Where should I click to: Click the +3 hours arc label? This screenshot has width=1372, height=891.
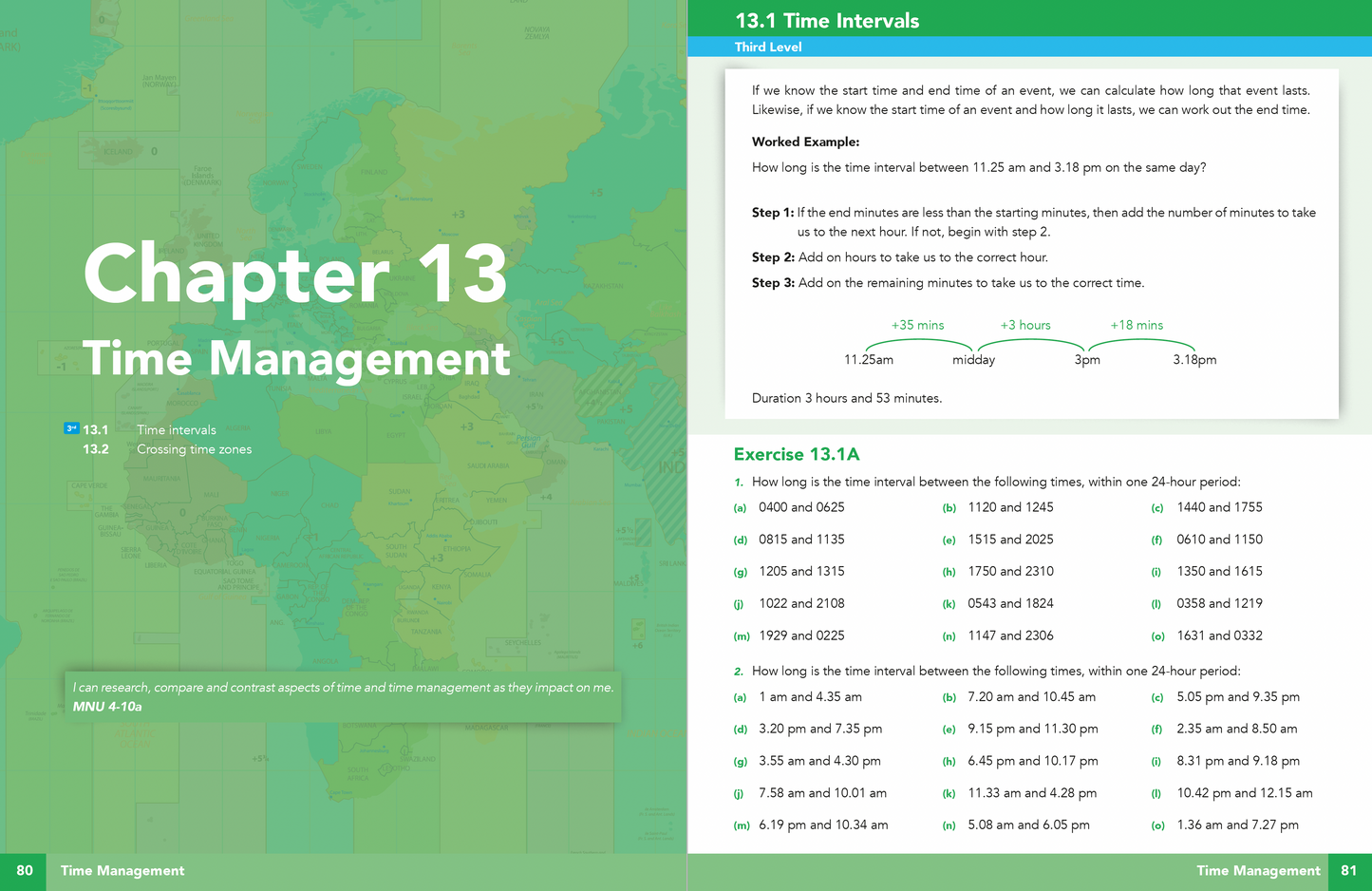1025,325
